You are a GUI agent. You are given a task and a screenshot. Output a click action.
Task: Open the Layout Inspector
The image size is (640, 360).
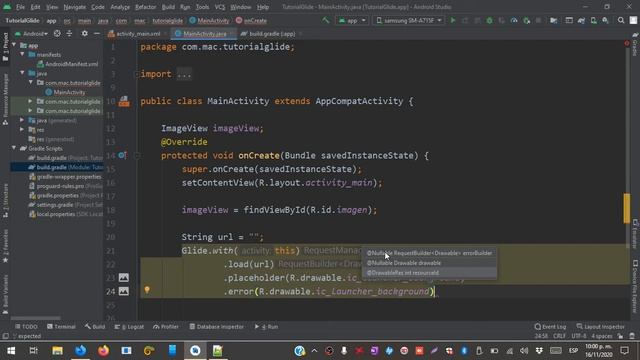coord(600,327)
